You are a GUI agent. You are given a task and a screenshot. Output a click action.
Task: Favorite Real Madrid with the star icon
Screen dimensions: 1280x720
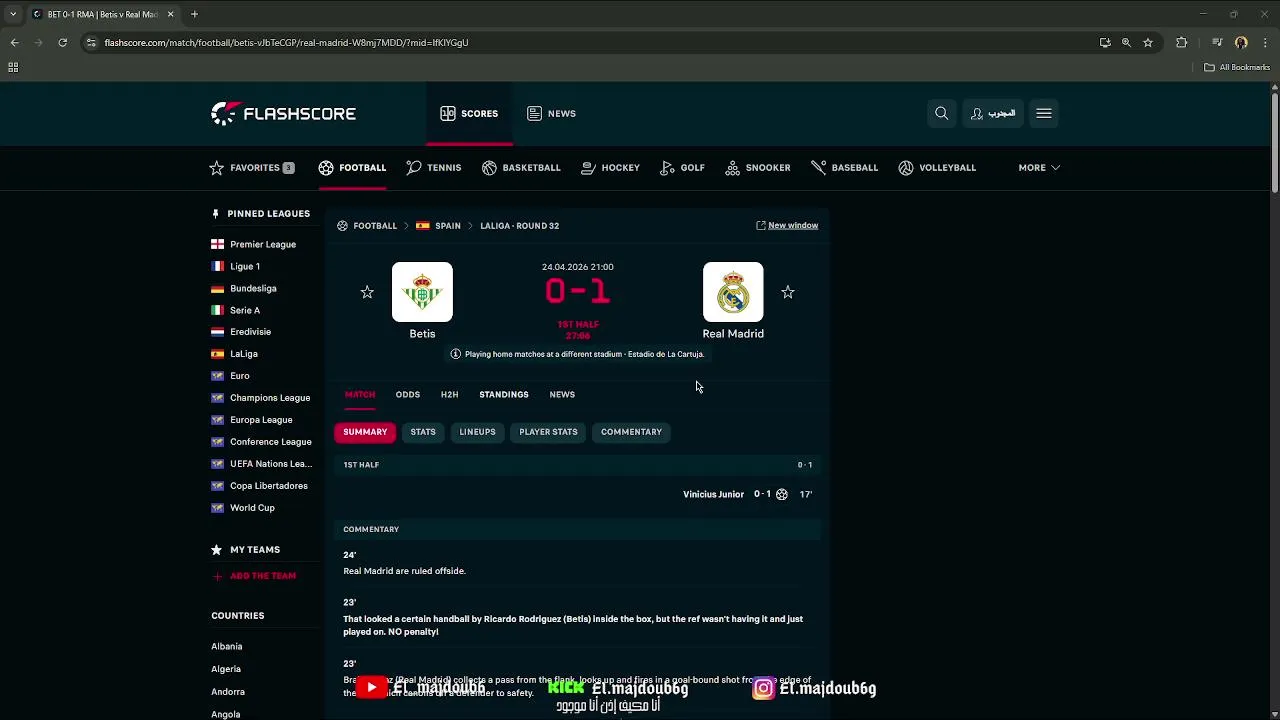788,292
